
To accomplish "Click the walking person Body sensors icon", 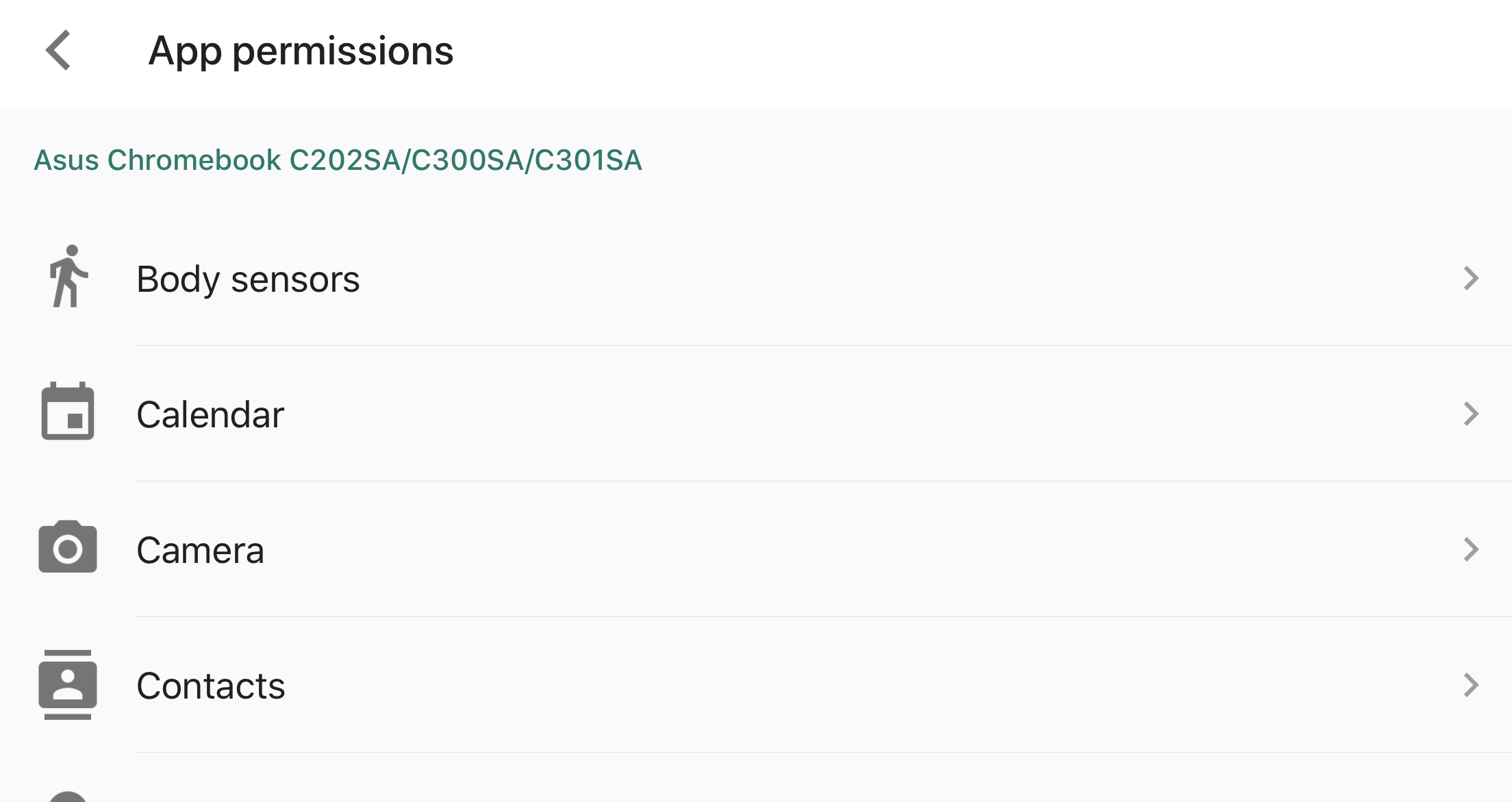I will tap(68, 276).
